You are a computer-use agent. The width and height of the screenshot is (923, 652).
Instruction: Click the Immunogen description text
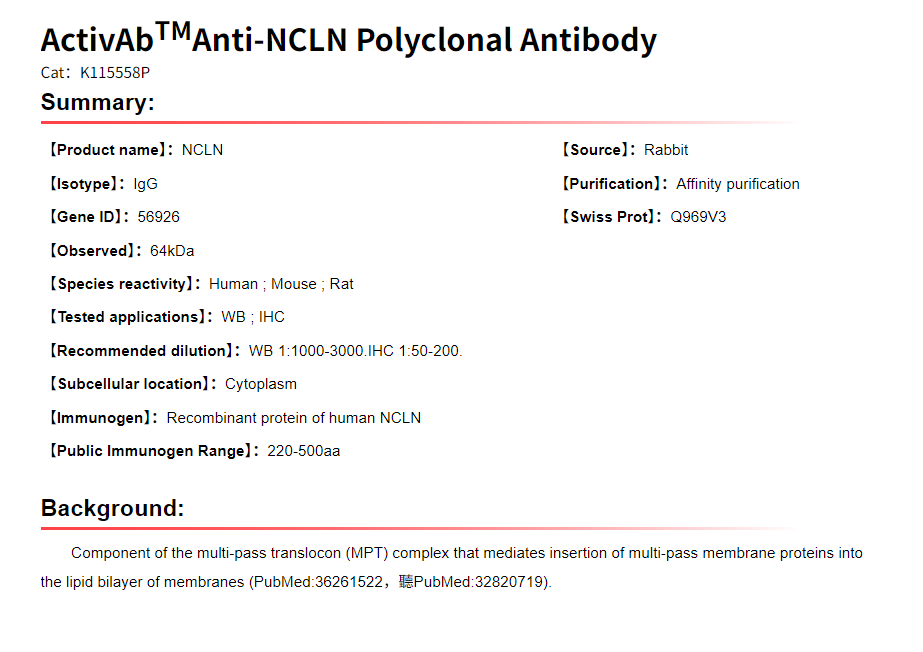pyautogui.click(x=294, y=418)
